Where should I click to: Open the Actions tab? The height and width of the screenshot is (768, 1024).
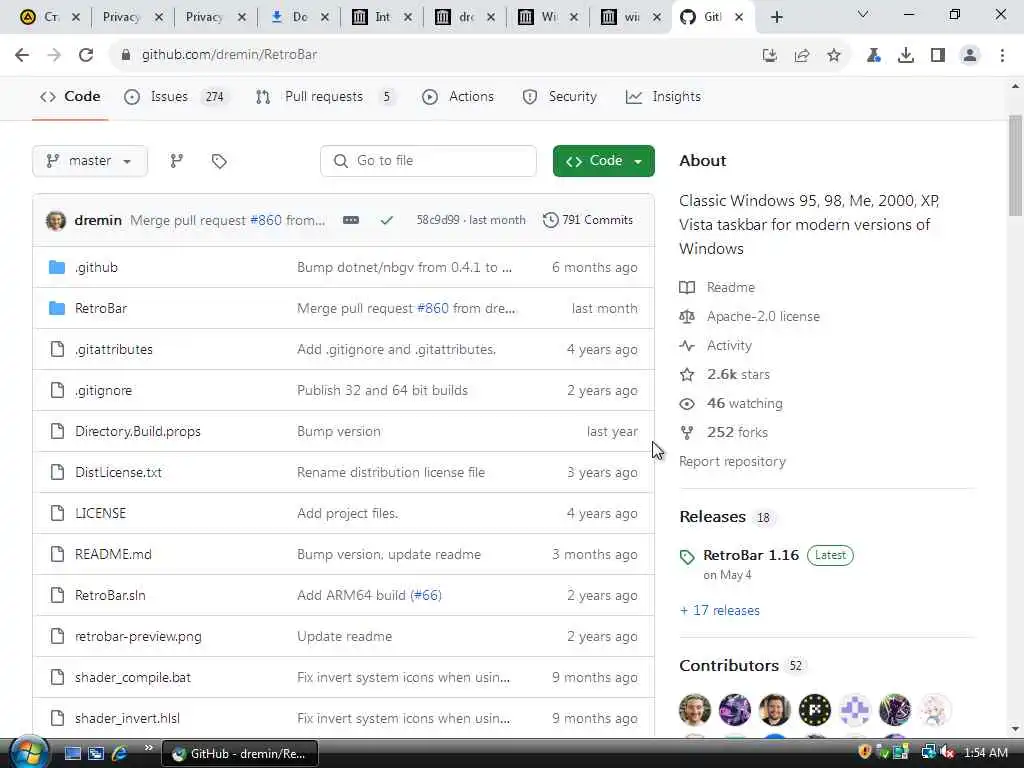point(458,97)
